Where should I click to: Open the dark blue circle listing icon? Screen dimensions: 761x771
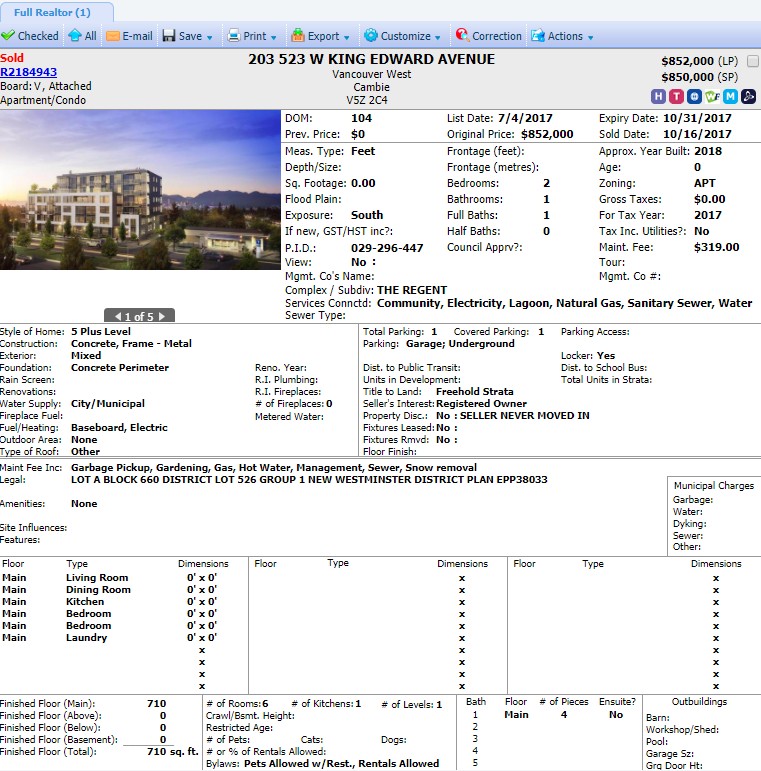pyautogui.click(x=695, y=96)
